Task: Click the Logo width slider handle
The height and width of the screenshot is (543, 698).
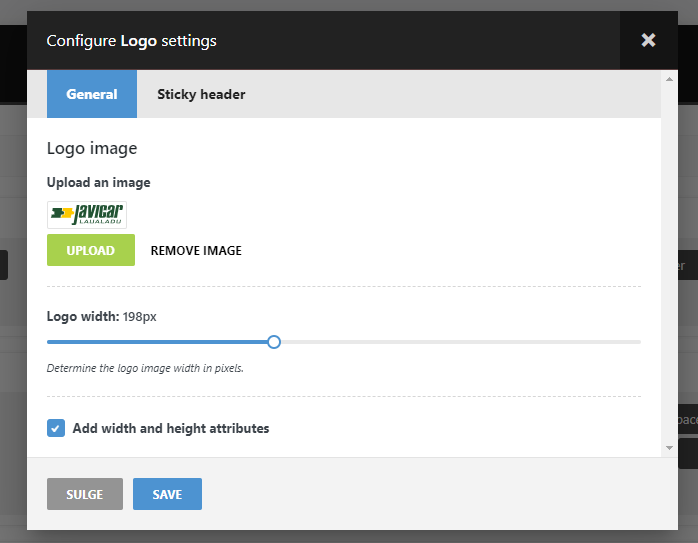Action: point(274,342)
